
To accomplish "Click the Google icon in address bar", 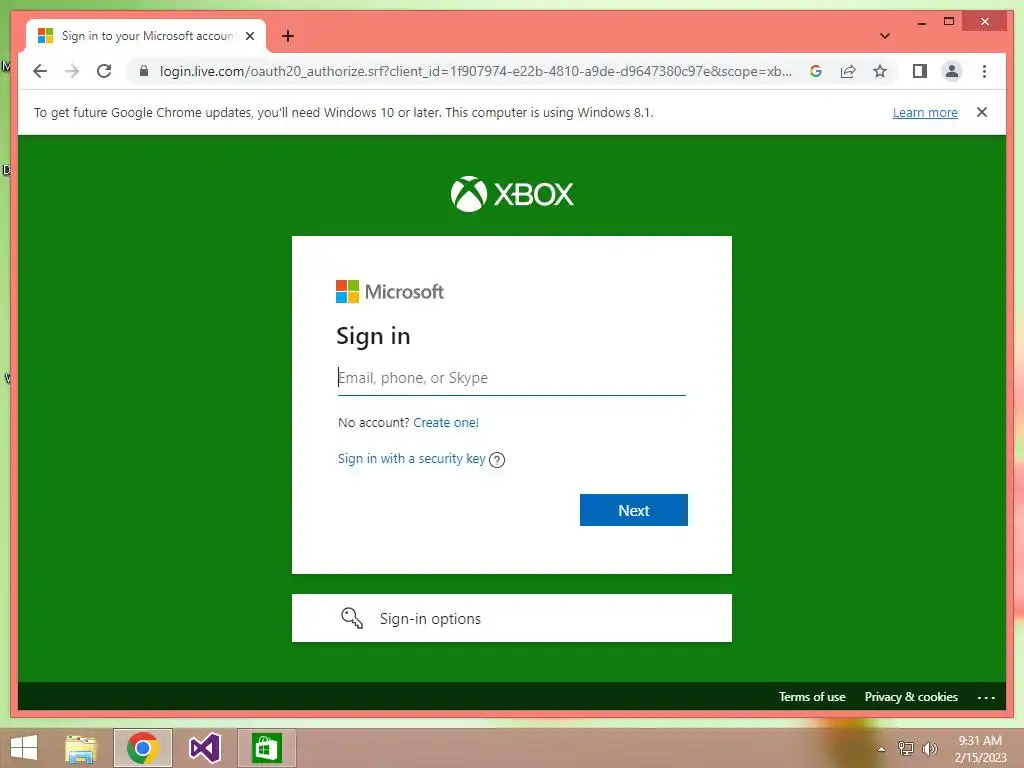I will pos(816,71).
